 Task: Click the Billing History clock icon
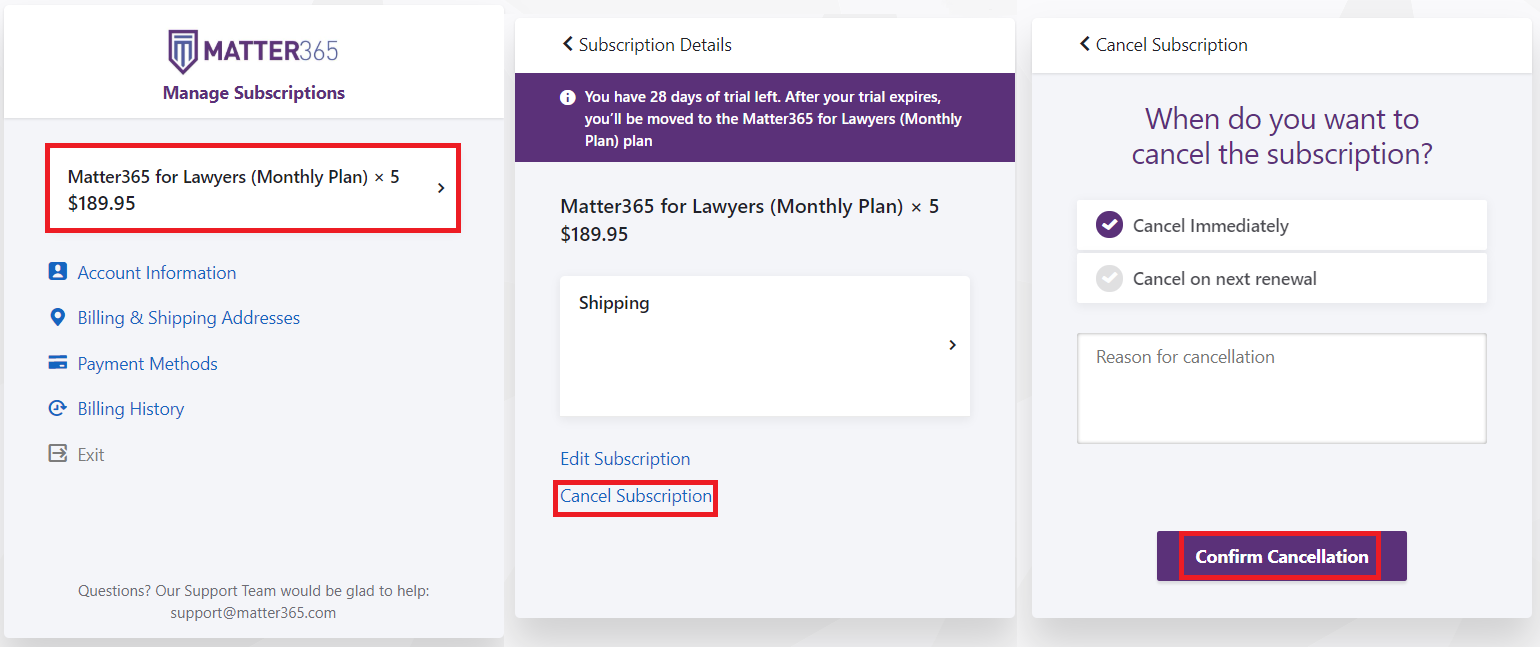(x=57, y=408)
